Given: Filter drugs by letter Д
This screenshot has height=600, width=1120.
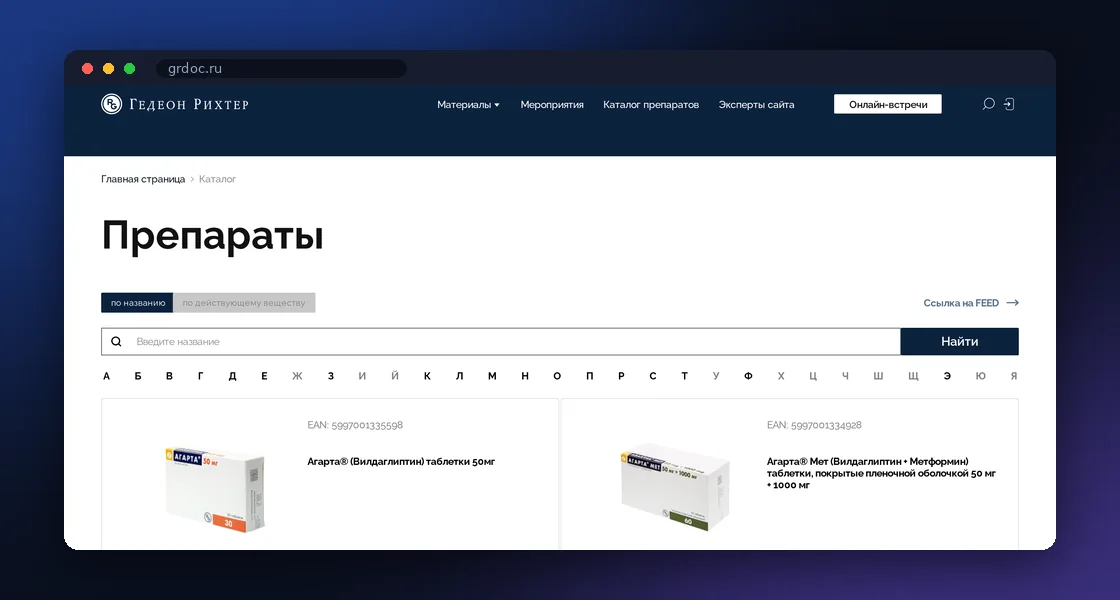Looking at the screenshot, I should click(x=232, y=376).
